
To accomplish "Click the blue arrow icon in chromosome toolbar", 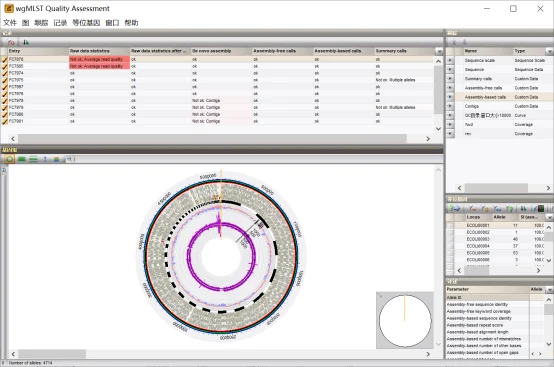I will [45, 159].
